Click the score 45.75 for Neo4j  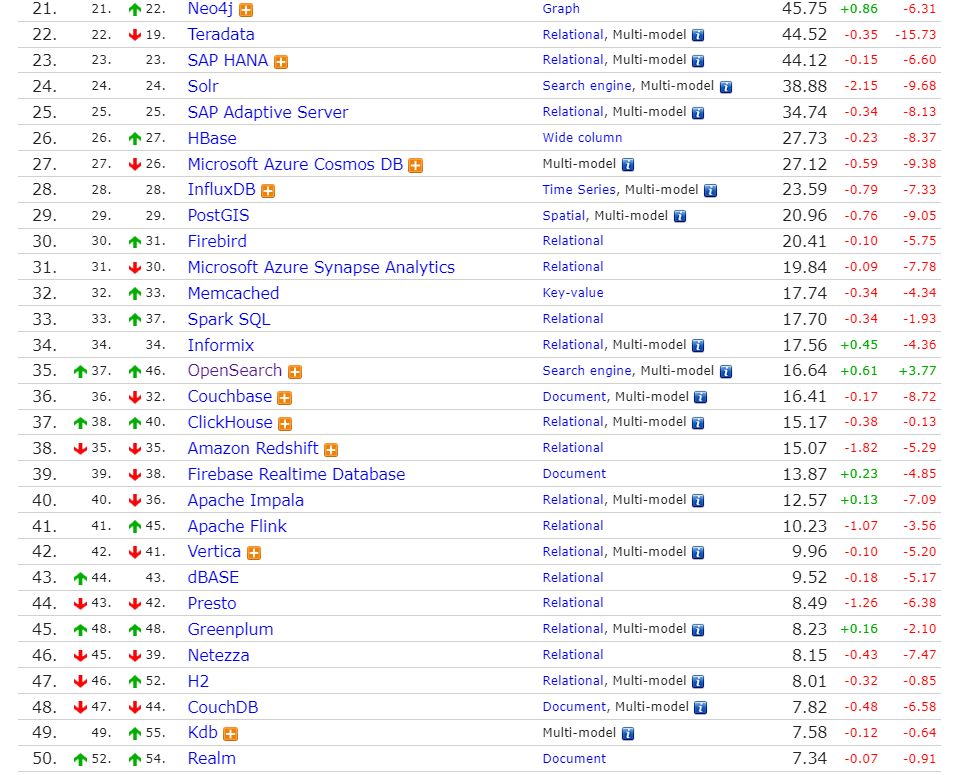(x=804, y=9)
